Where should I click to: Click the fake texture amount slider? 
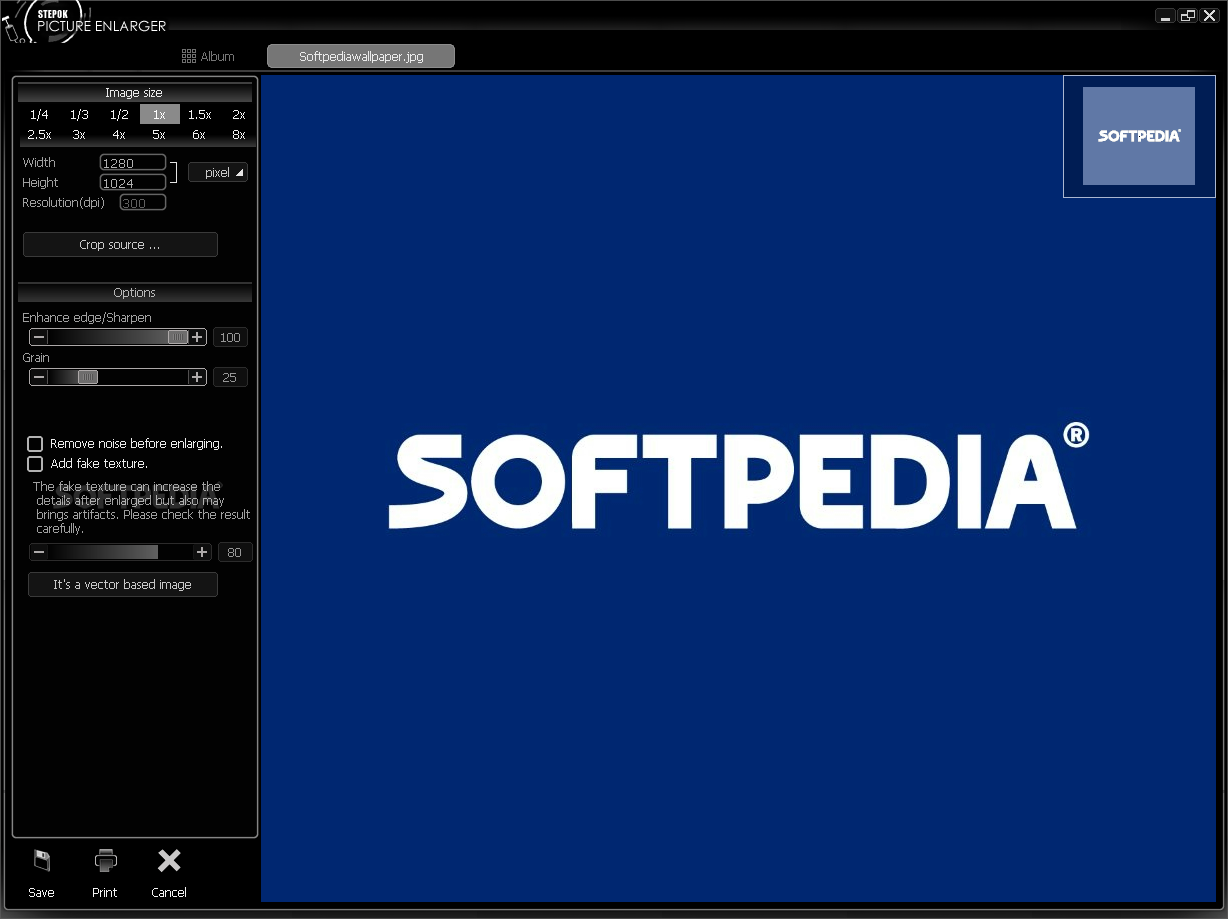[x=120, y=552]
